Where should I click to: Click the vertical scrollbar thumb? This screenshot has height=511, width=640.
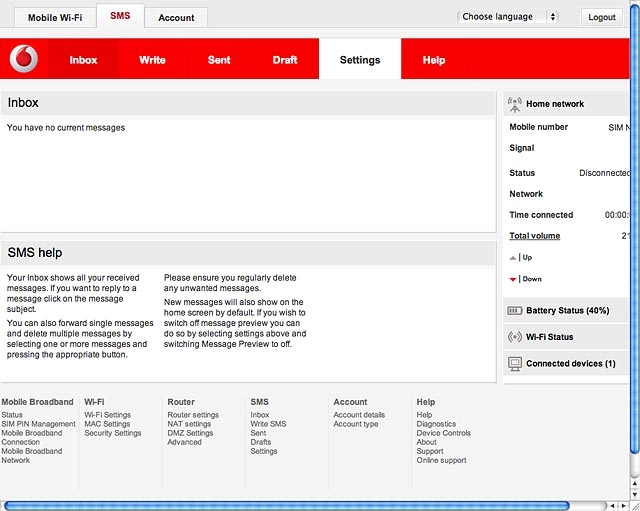pyautogui.click(x=635, y=229)
